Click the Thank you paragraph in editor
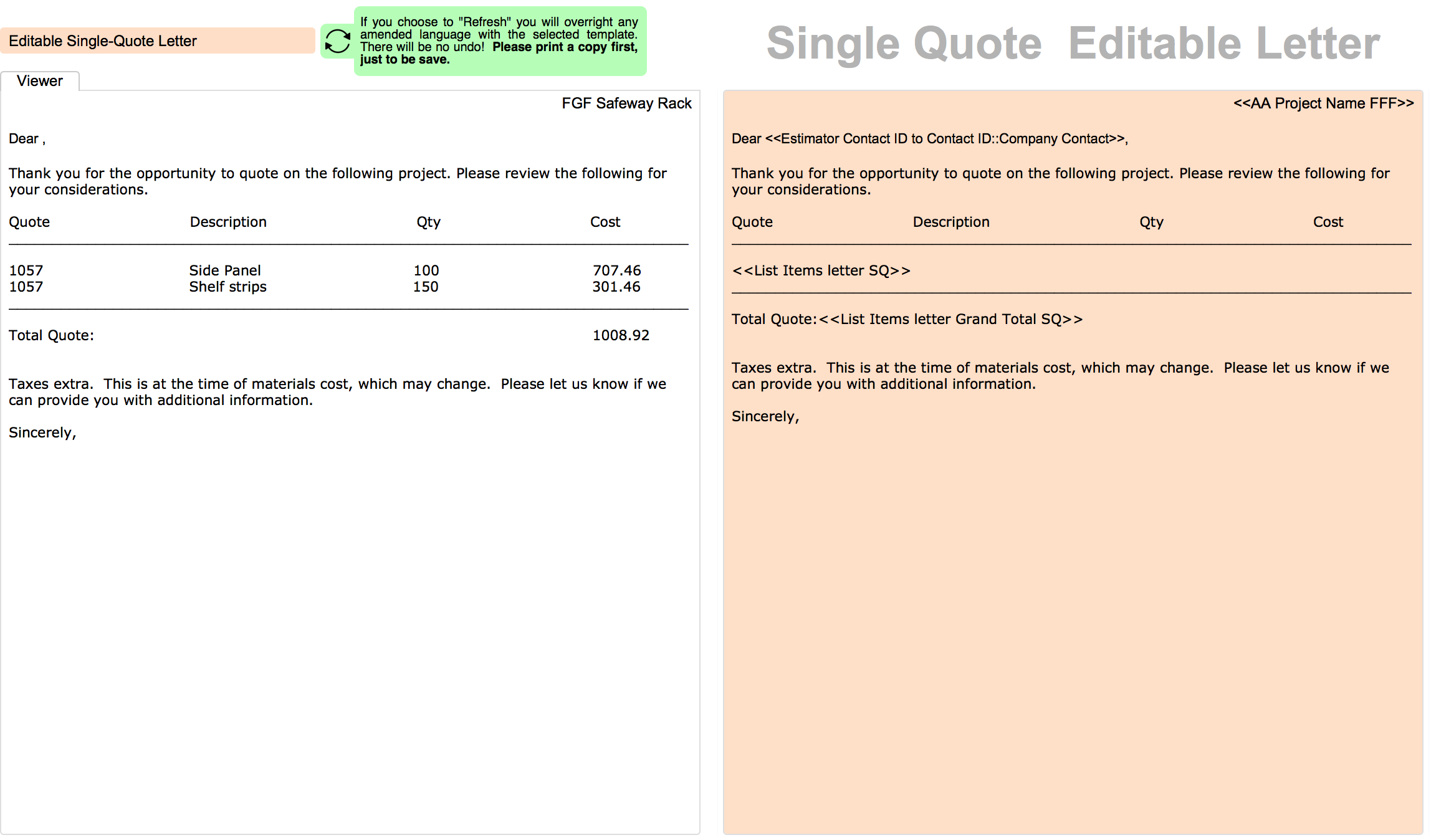Viewport: 1431px width, 840px height. click(1060, 181)
